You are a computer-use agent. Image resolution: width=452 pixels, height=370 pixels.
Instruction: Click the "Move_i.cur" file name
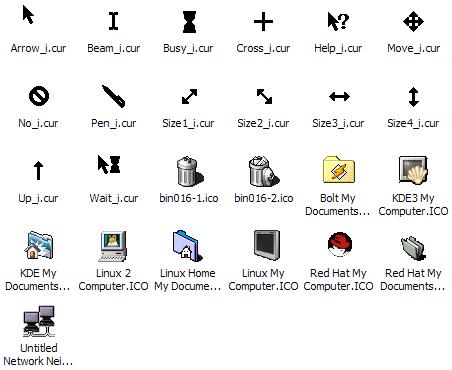[414, 48]
